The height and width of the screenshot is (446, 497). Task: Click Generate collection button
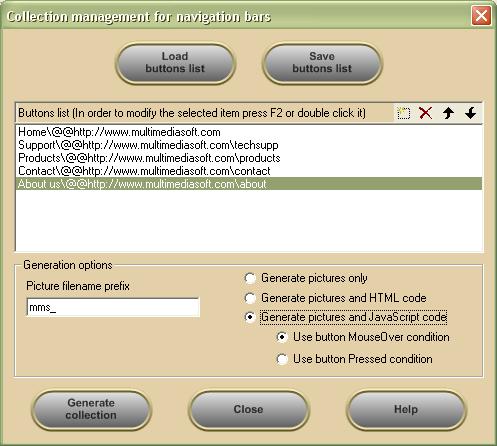point(91,409)
